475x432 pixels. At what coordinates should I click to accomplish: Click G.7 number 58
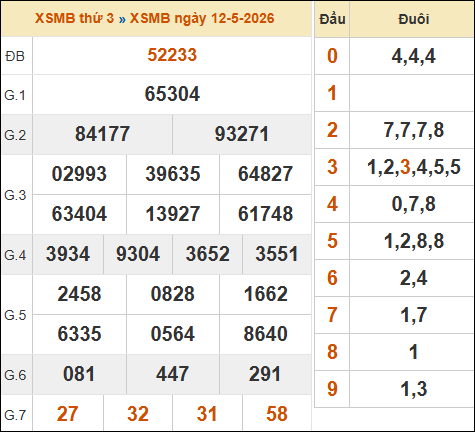tap(277, 414)
